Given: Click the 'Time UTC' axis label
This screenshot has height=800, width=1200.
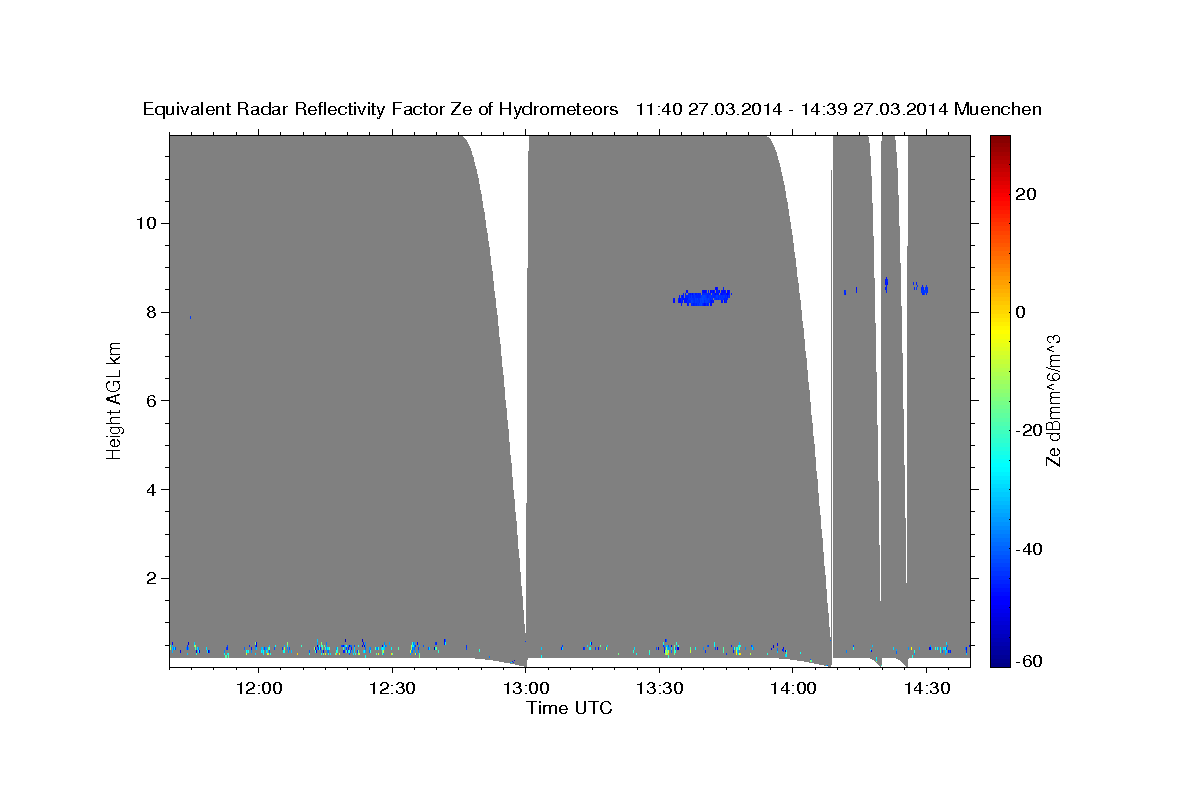Looking at the screenshot, I should (569, 708).
